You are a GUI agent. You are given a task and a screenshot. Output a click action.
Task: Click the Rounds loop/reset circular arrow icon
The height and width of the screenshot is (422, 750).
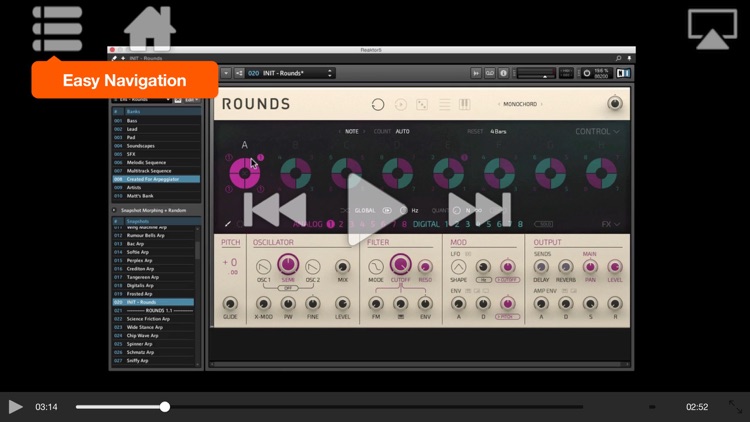(378, 104)
